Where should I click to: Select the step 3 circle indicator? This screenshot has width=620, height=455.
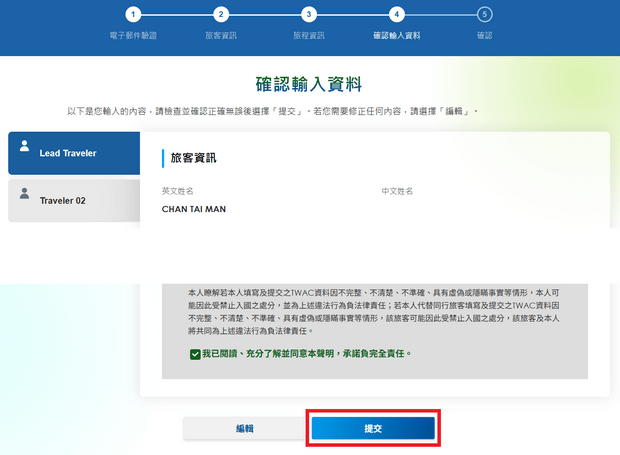tap(309, 15)
